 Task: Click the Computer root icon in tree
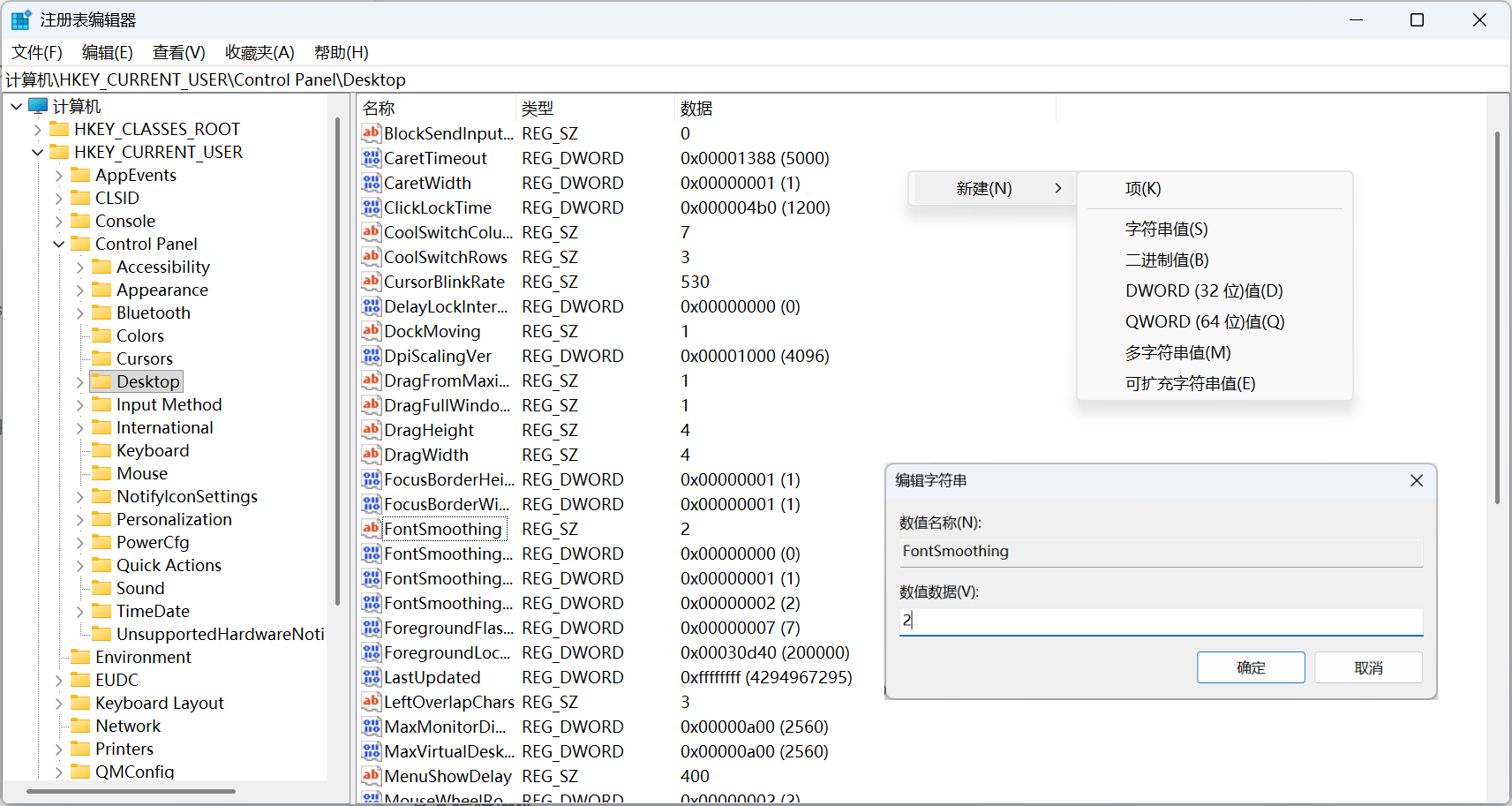coord(38,106)
